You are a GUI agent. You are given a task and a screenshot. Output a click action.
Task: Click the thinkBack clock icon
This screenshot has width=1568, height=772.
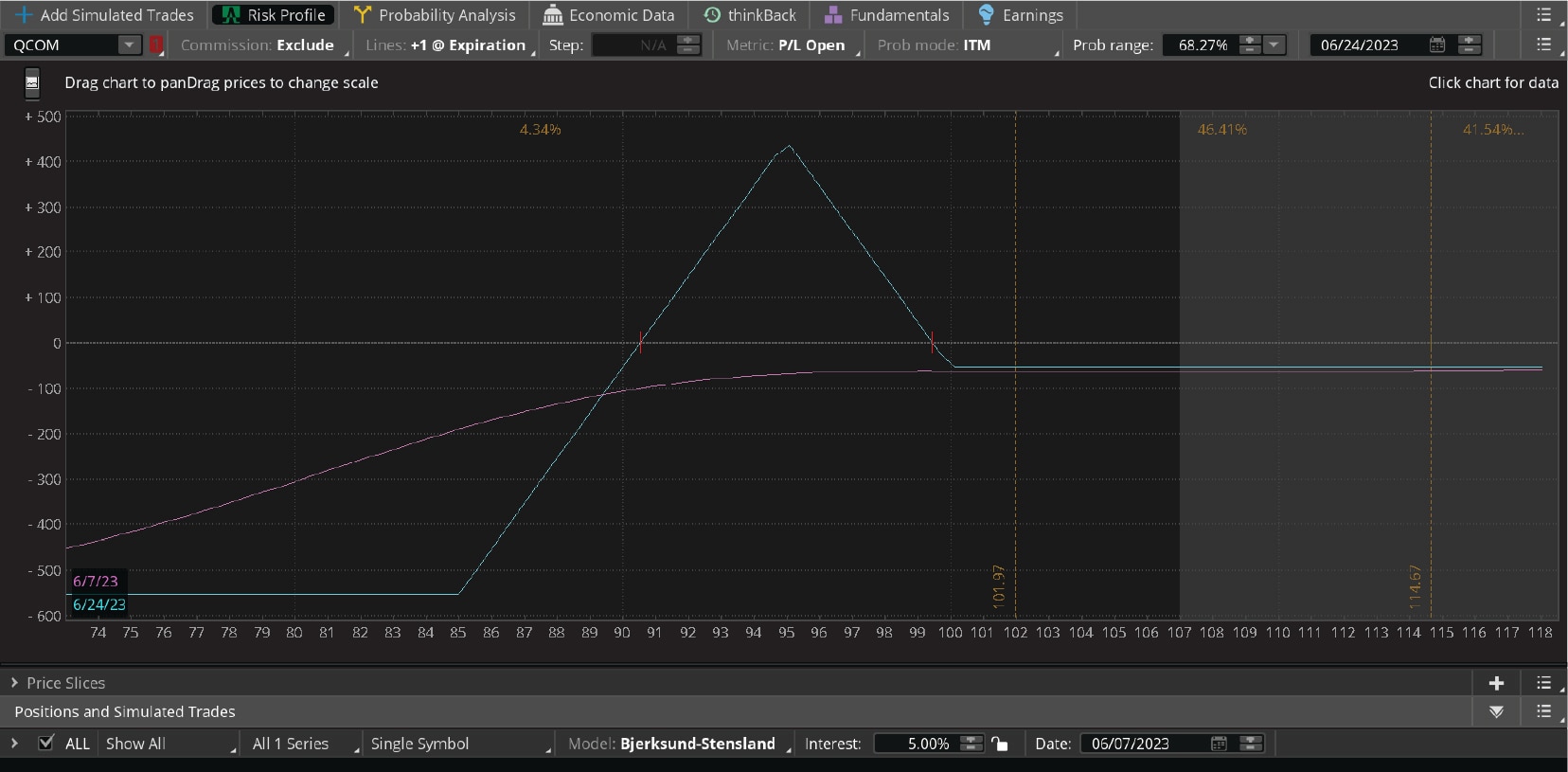[712, 15]
